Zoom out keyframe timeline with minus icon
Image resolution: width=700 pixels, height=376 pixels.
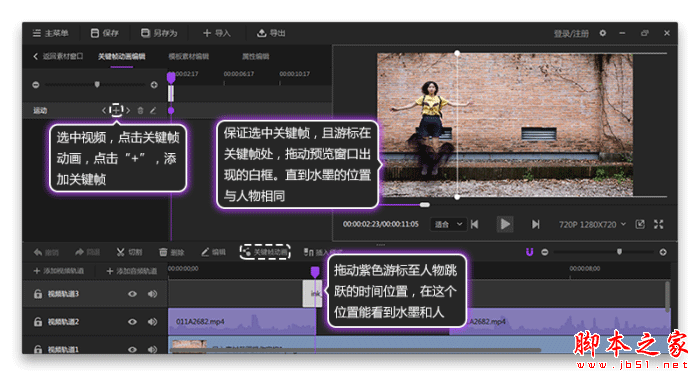pyautogui.click(x=36, y=85)
